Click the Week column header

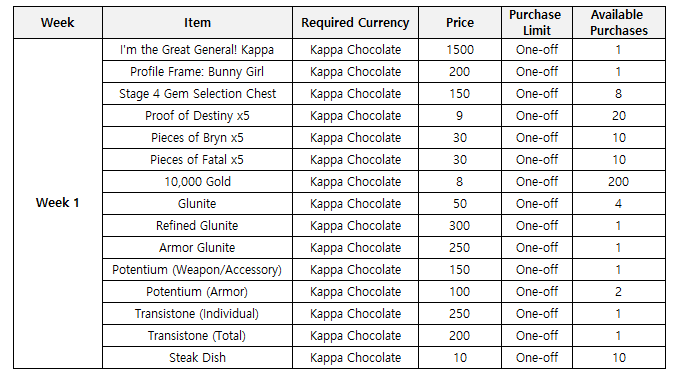(x=58, y=23)
